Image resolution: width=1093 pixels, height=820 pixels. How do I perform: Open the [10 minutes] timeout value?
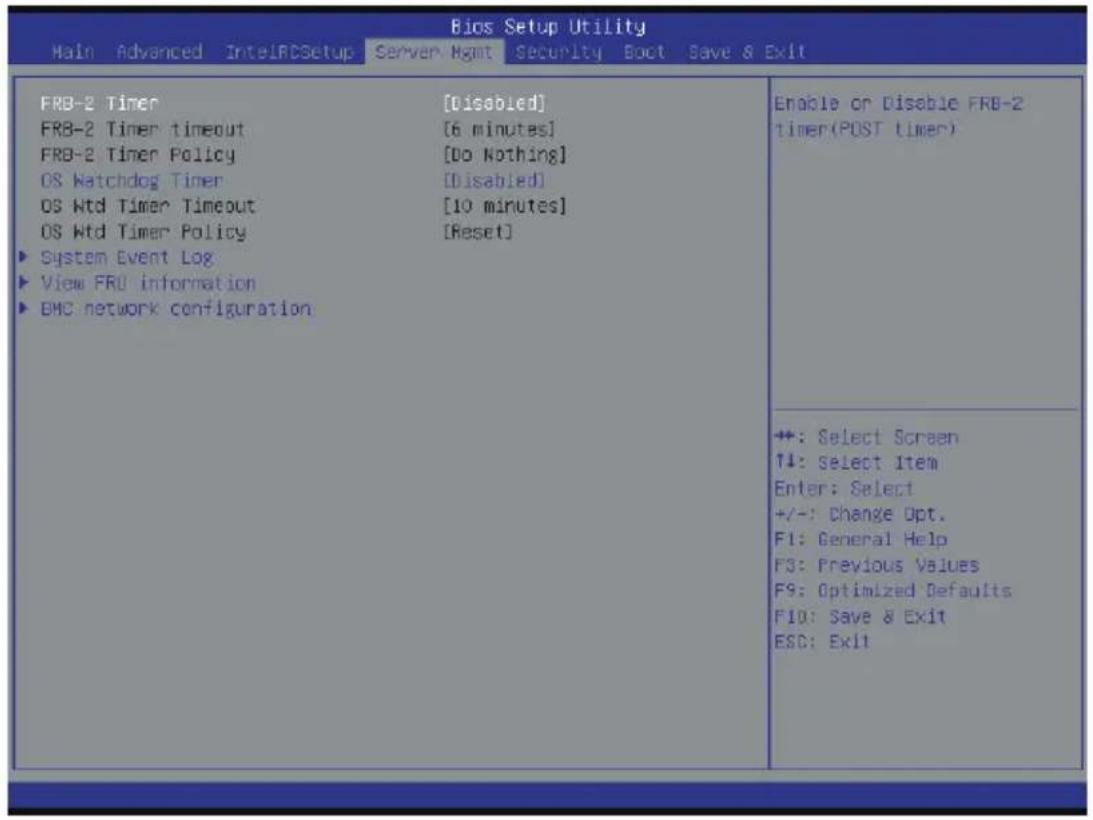(x=505, y=206)
